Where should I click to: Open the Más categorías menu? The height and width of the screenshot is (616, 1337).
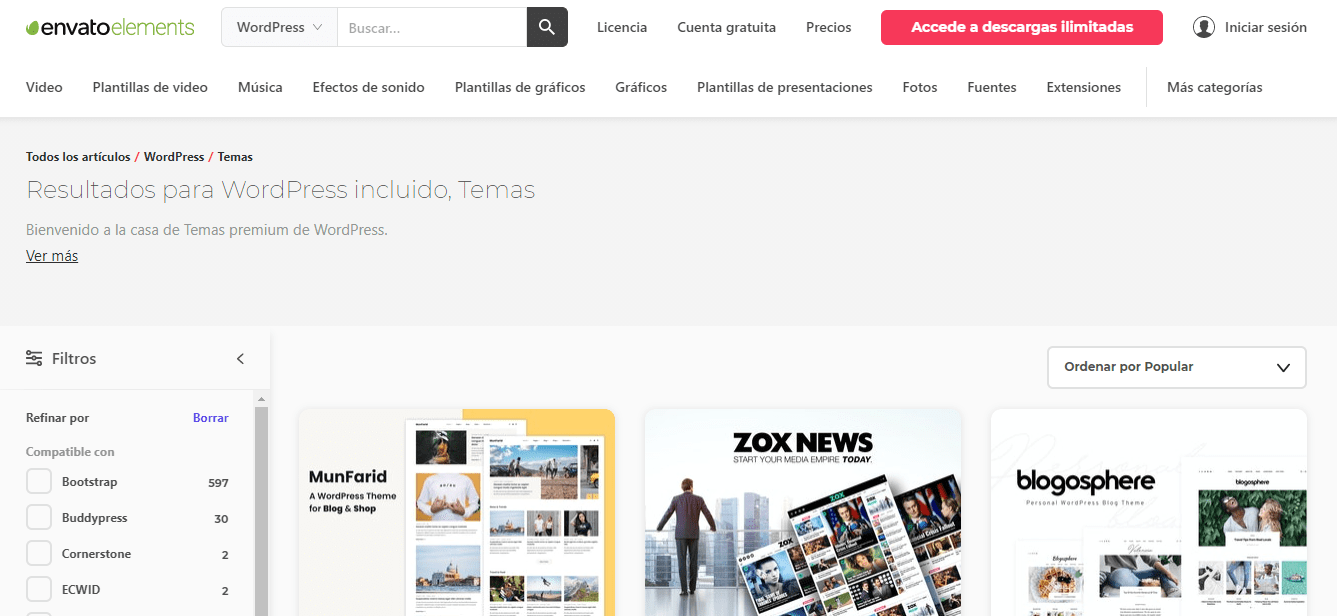pos(1214,87)
